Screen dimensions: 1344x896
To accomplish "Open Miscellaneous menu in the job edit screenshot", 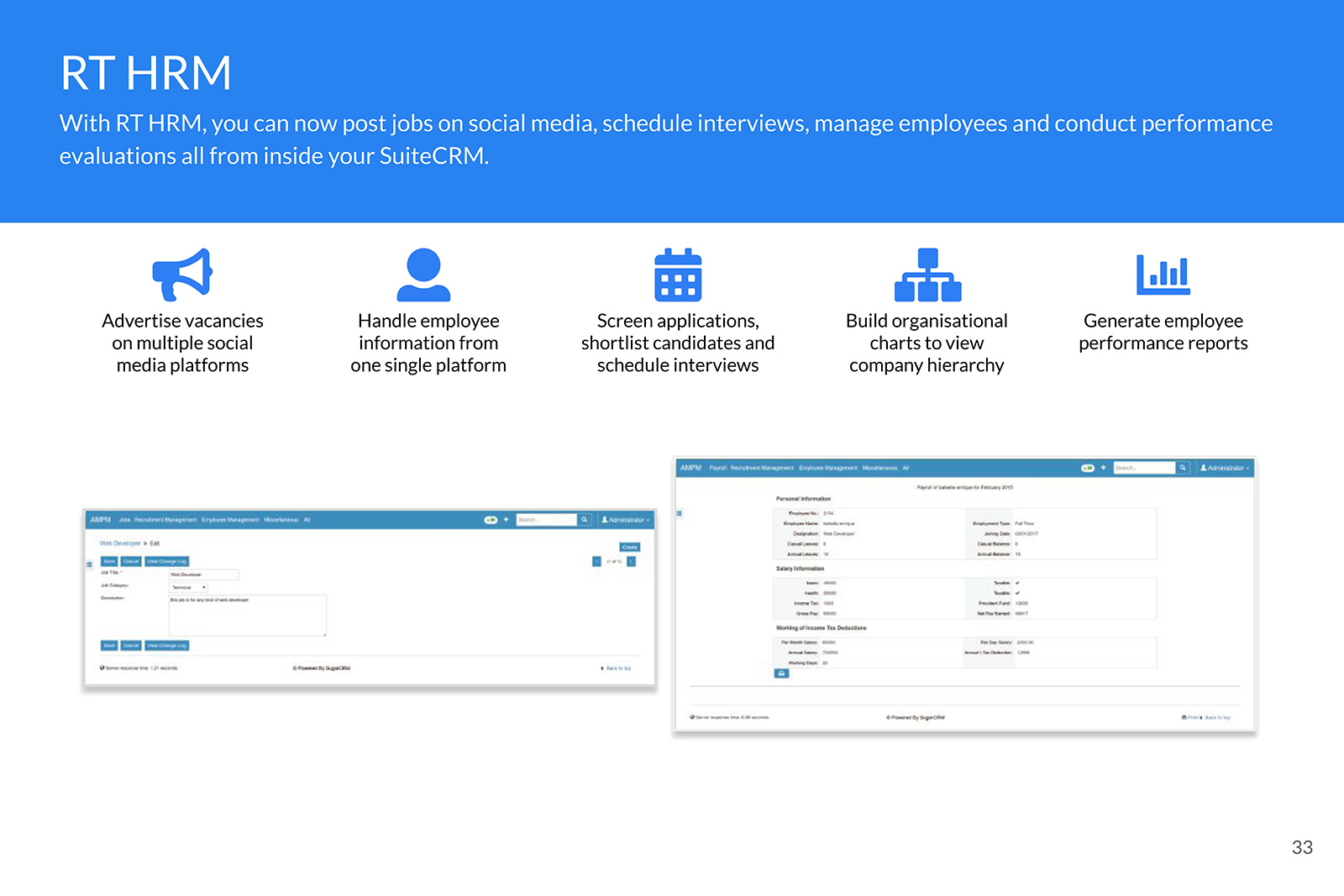I will [281, 520].
